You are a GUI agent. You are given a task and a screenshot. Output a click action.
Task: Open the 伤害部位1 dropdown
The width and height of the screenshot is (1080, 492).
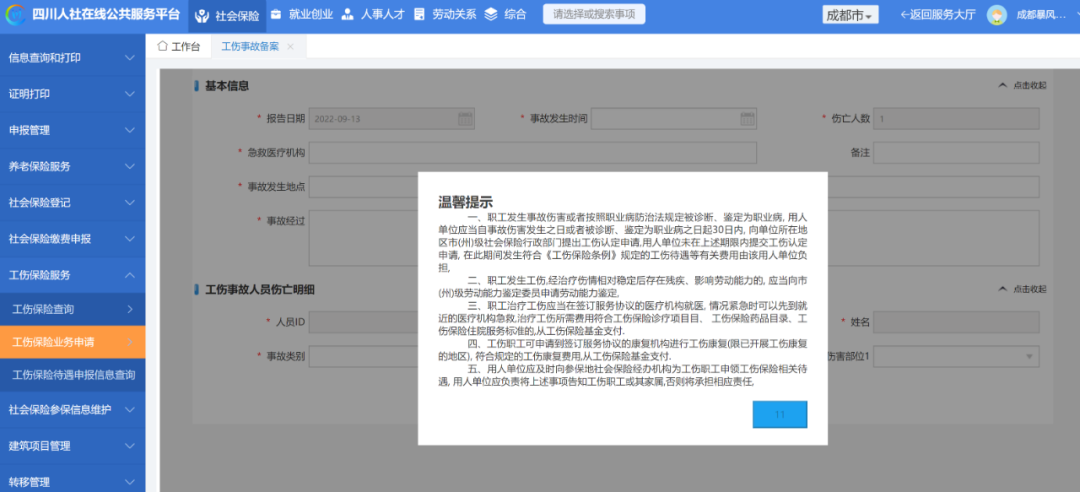tap(956, 356)
